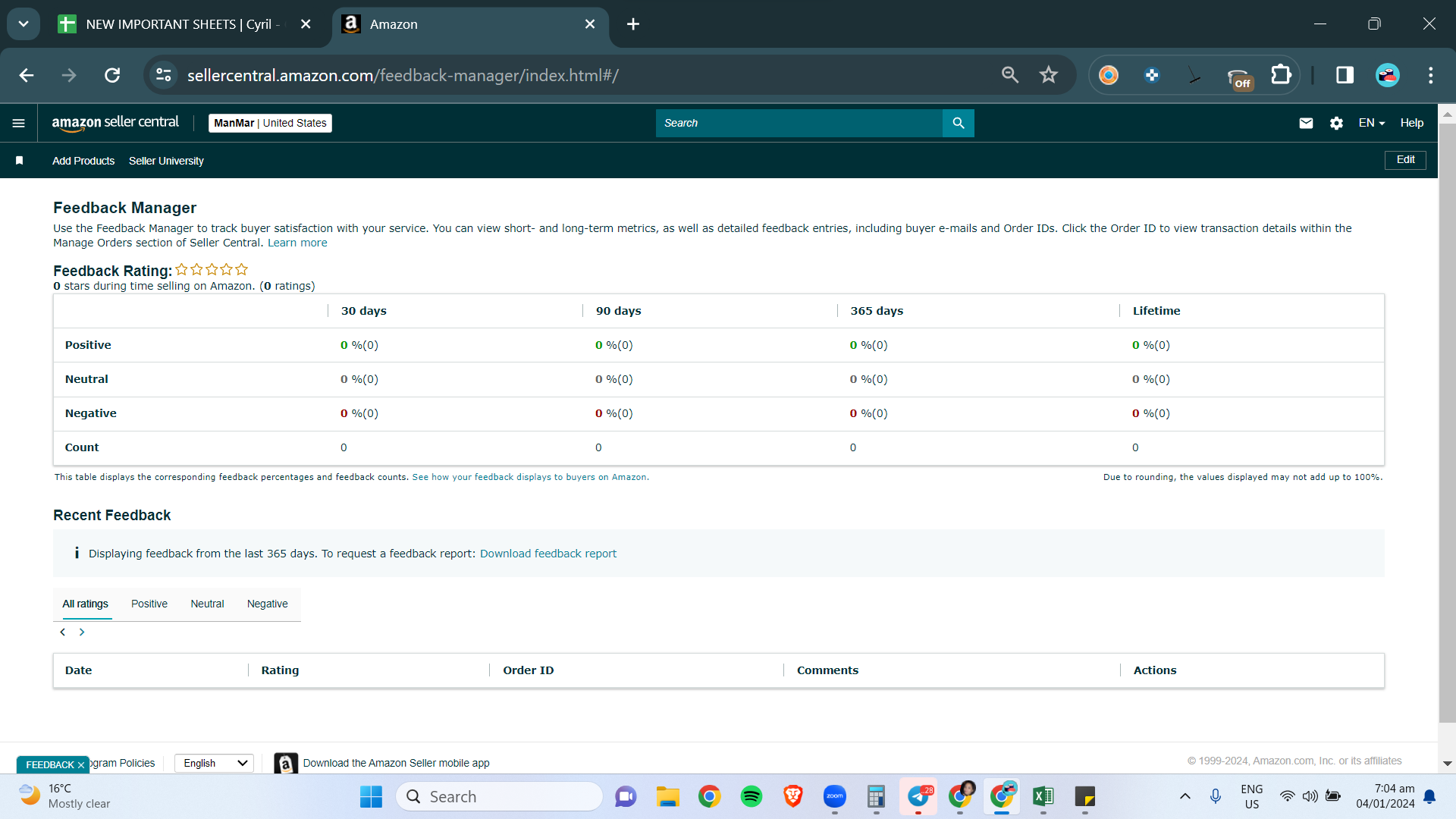Click the Amazon Seller Central logo
Image resolution: width=1456 pixels, height=819 pixels.
click(x=115, y=123)
